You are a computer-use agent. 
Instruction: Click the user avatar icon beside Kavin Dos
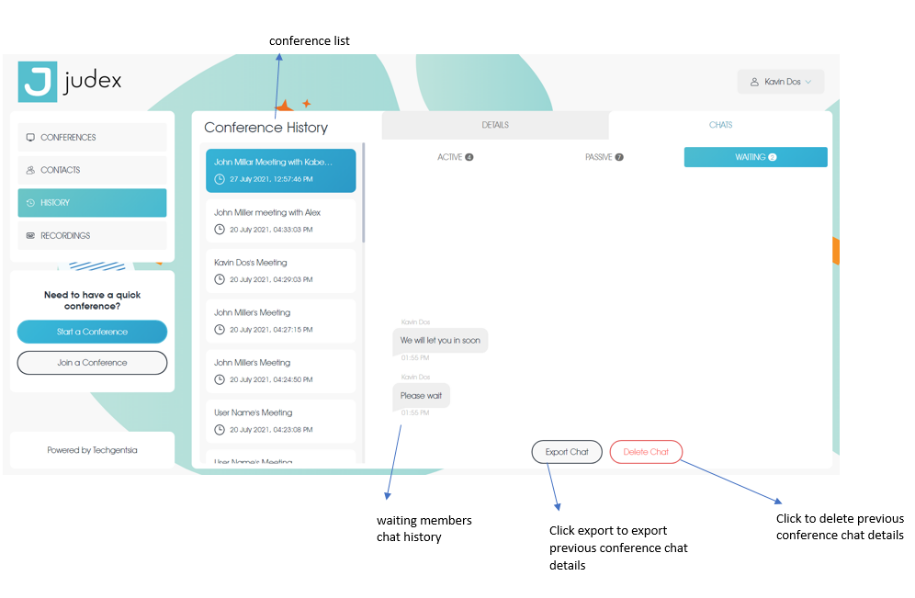pos(755,82)
